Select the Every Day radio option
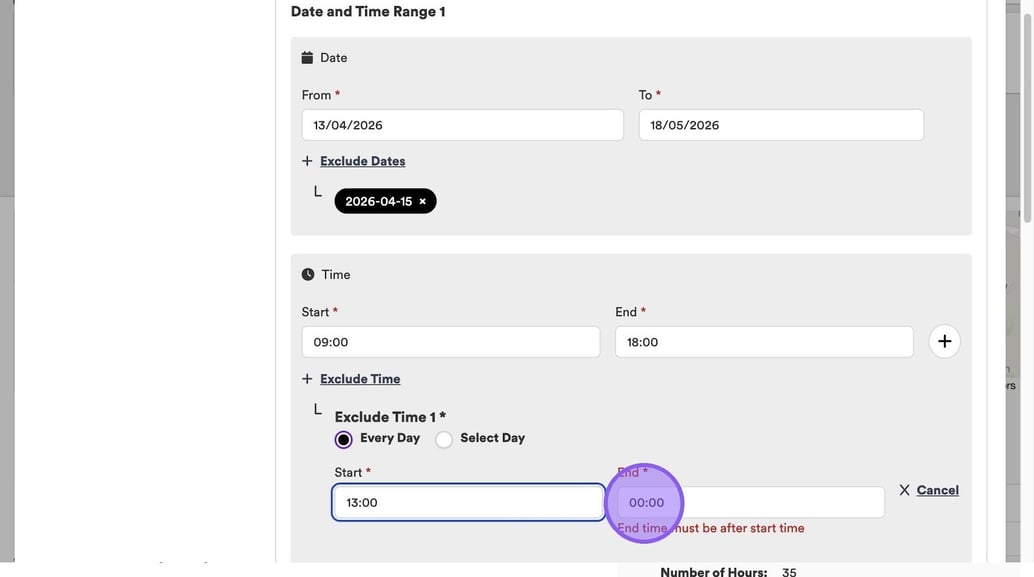Image resolution: width=1034 pixels, height=577 pixels. pos(344,439)
